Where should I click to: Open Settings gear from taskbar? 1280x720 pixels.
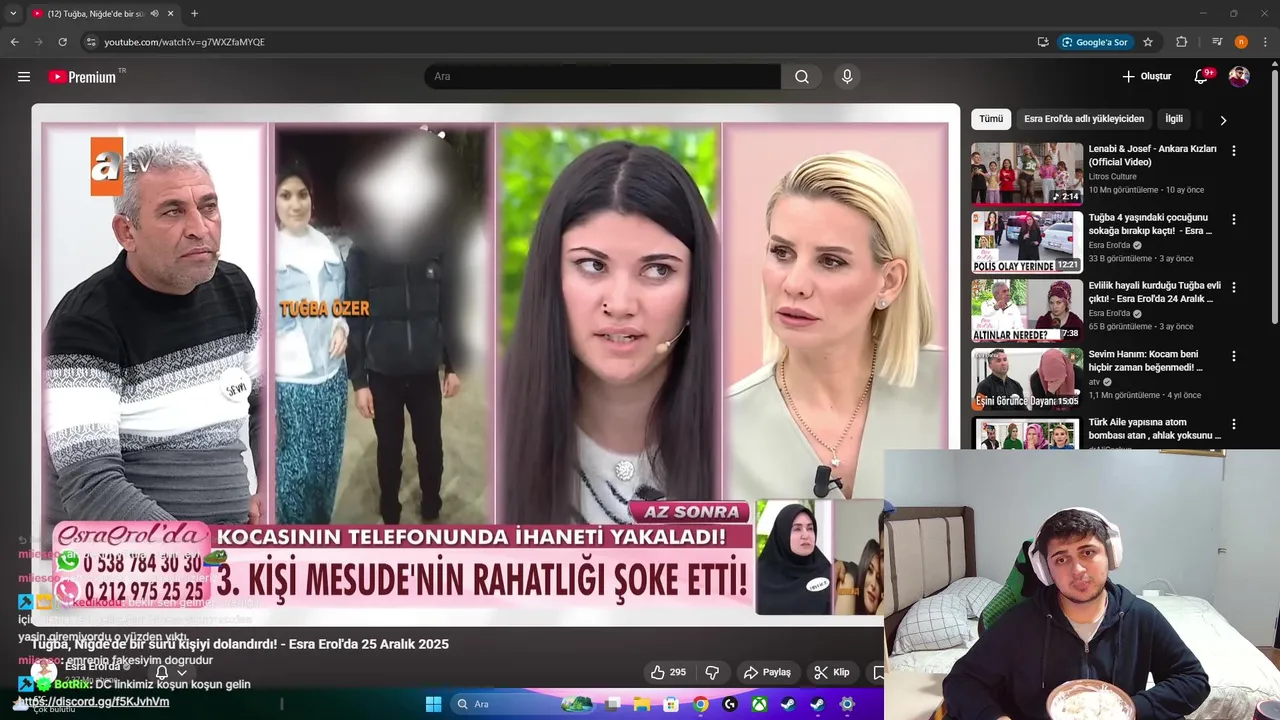847,704
